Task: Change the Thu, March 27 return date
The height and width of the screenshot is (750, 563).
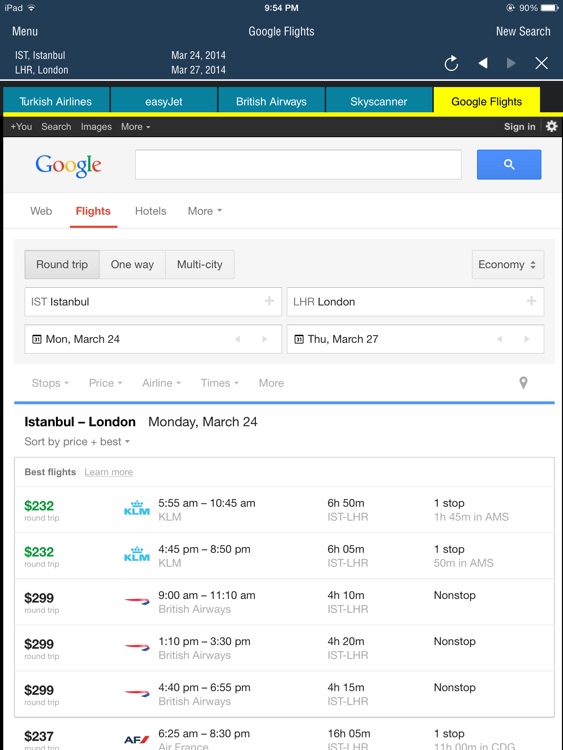Action: 415,339
